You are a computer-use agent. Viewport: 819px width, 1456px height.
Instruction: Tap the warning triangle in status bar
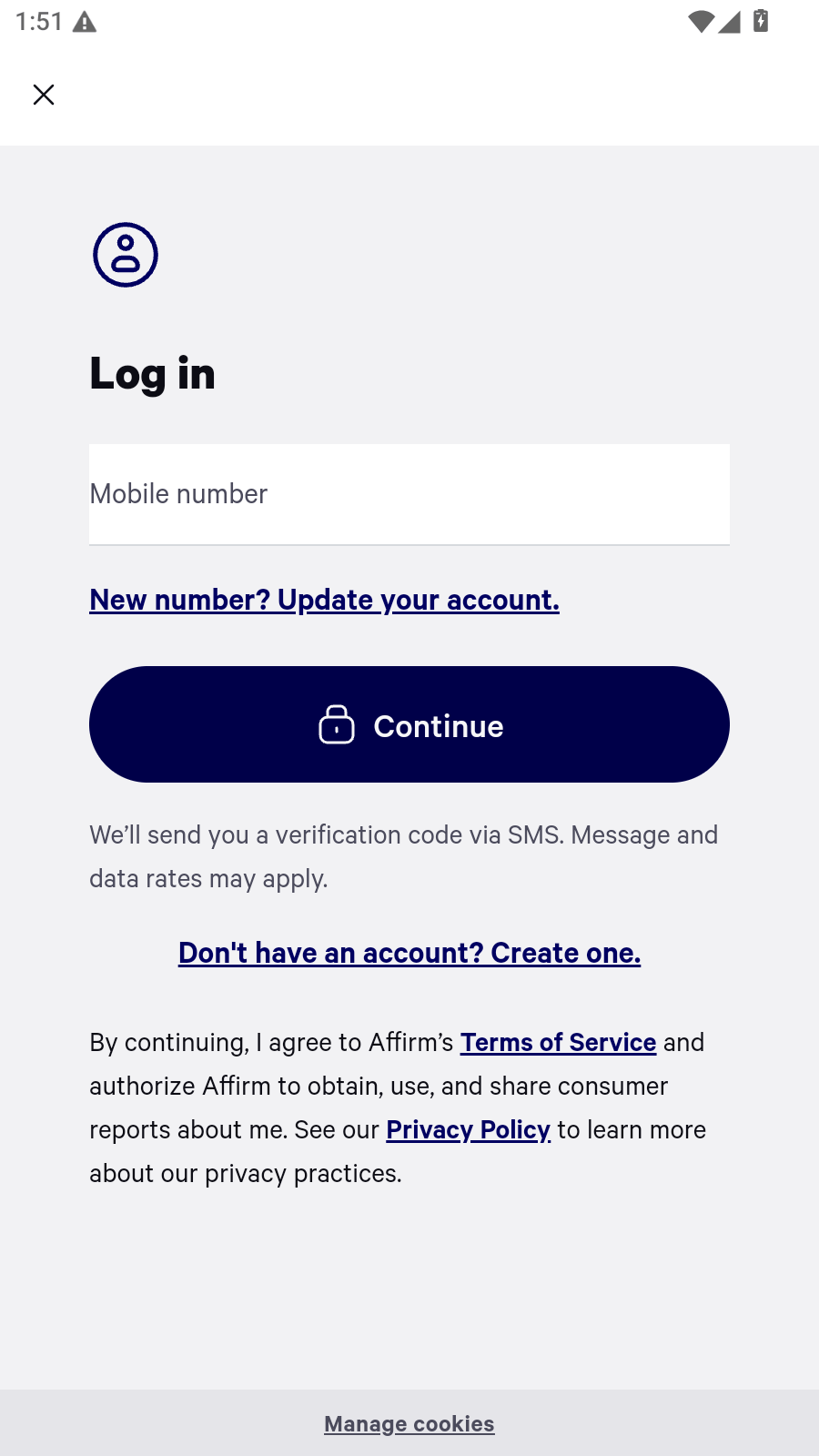click(x=85, y=22)
